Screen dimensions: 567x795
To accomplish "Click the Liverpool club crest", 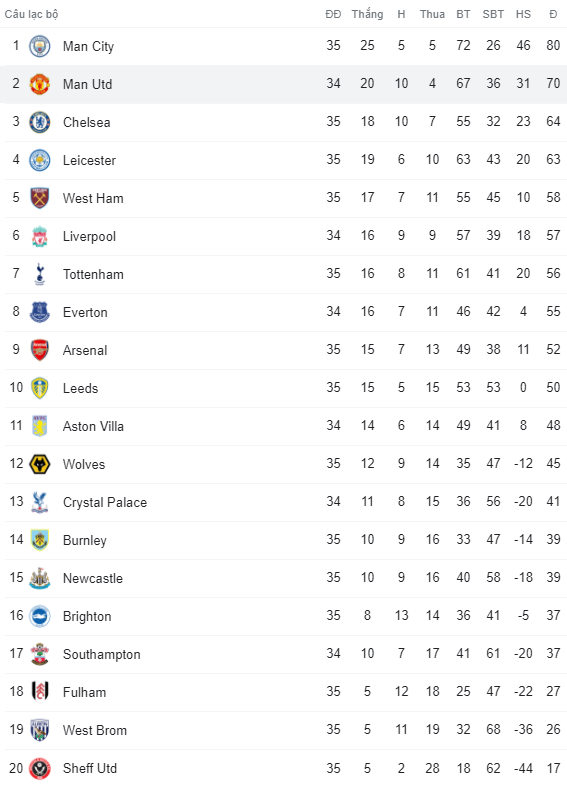I will 40,236.
